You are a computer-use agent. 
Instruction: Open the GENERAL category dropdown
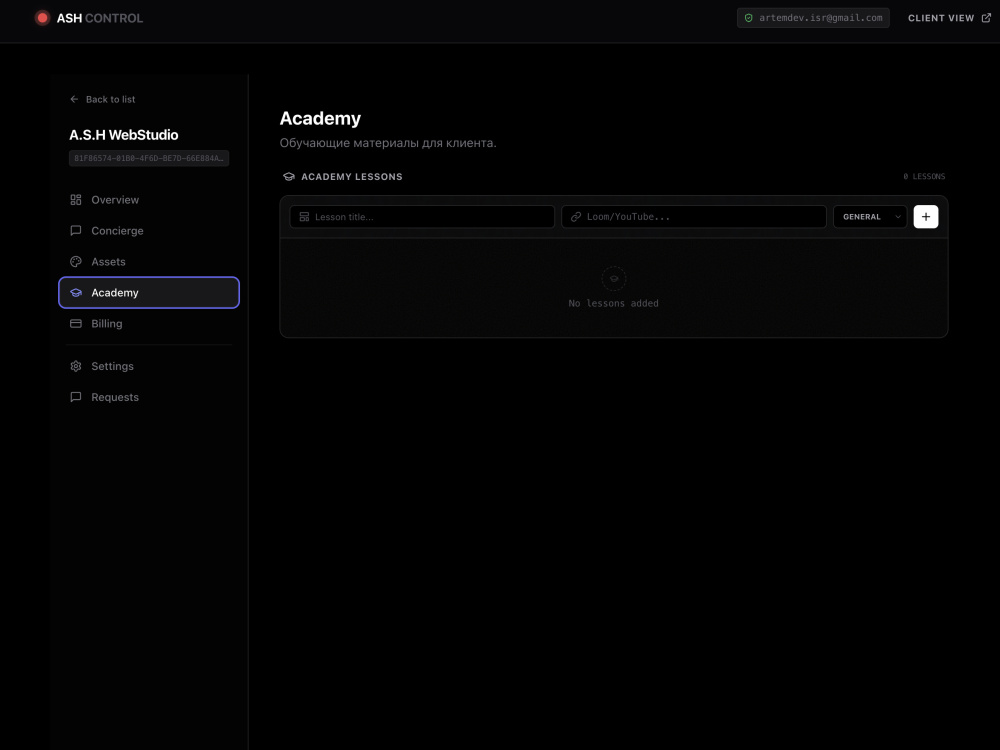coord(870,217)
